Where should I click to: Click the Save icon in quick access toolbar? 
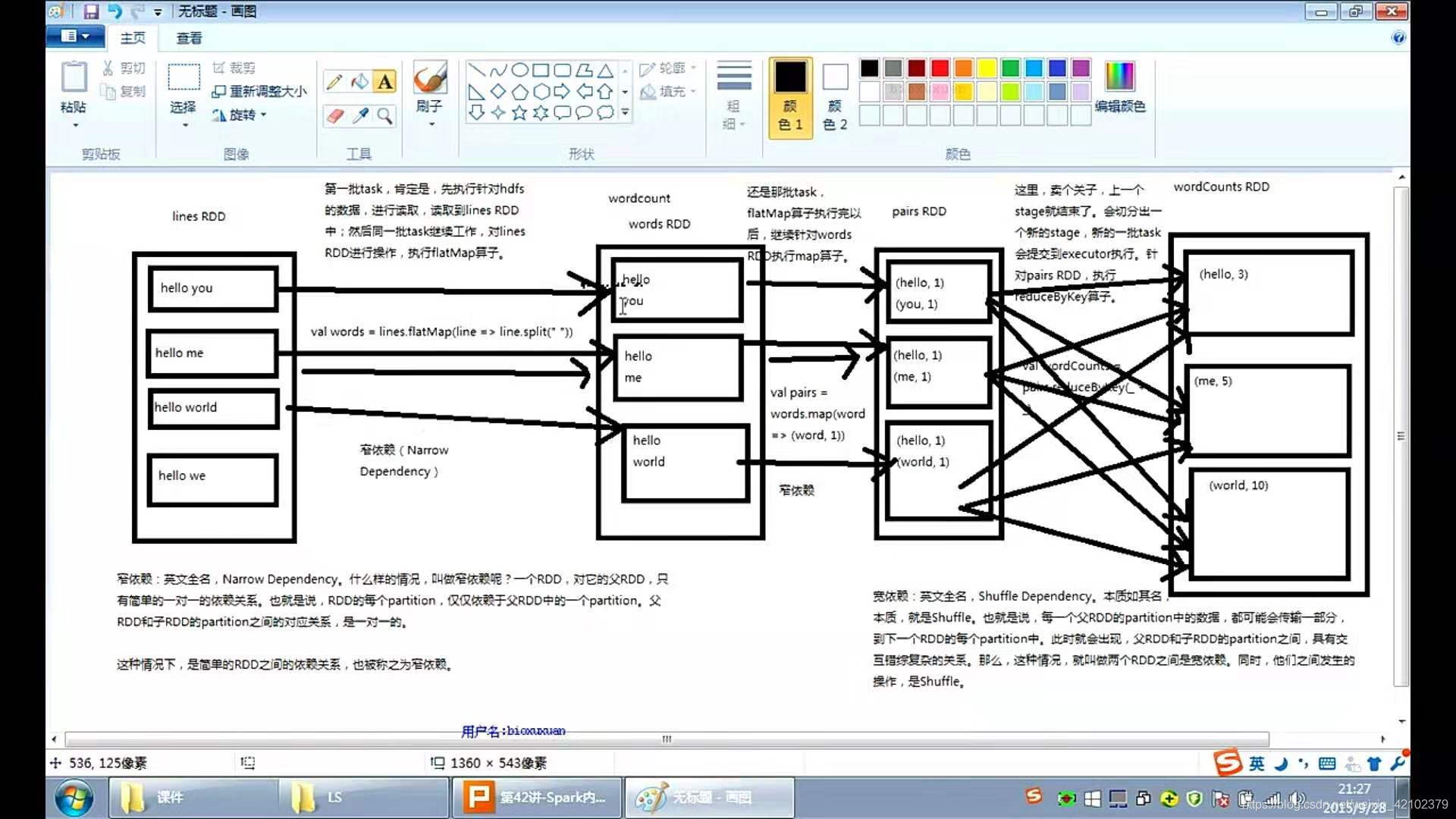[91, 11]
